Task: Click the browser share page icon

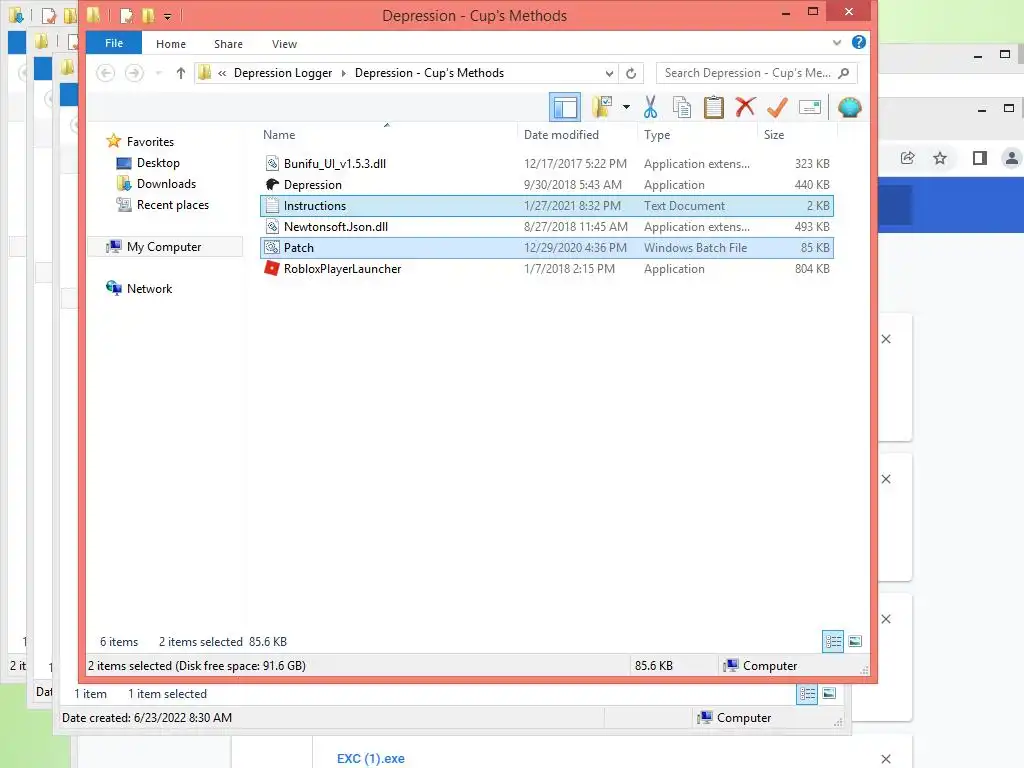Action: 907,158
